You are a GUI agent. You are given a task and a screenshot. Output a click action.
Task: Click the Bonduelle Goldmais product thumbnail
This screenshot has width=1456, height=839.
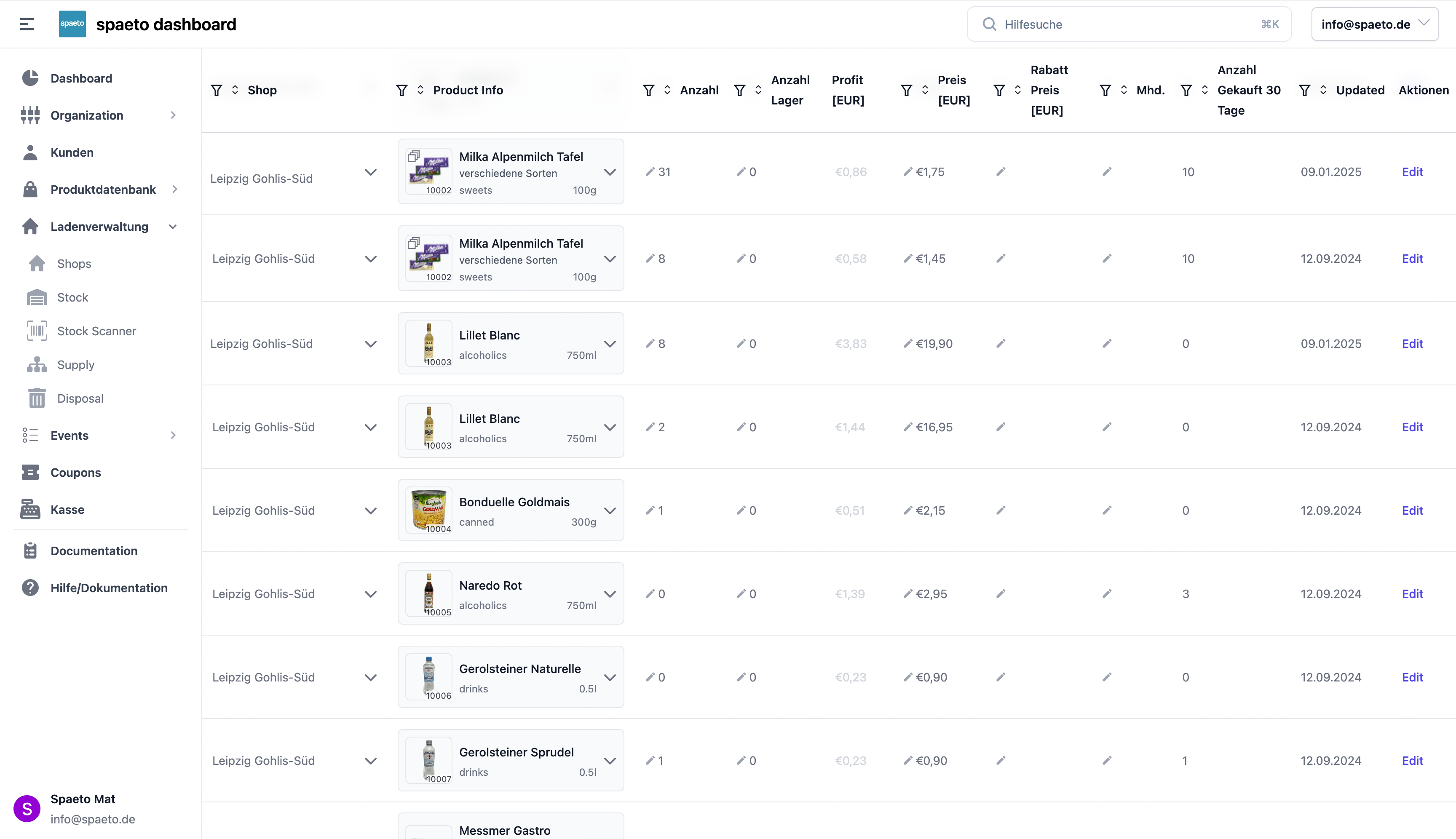click(x=429, y=510)
